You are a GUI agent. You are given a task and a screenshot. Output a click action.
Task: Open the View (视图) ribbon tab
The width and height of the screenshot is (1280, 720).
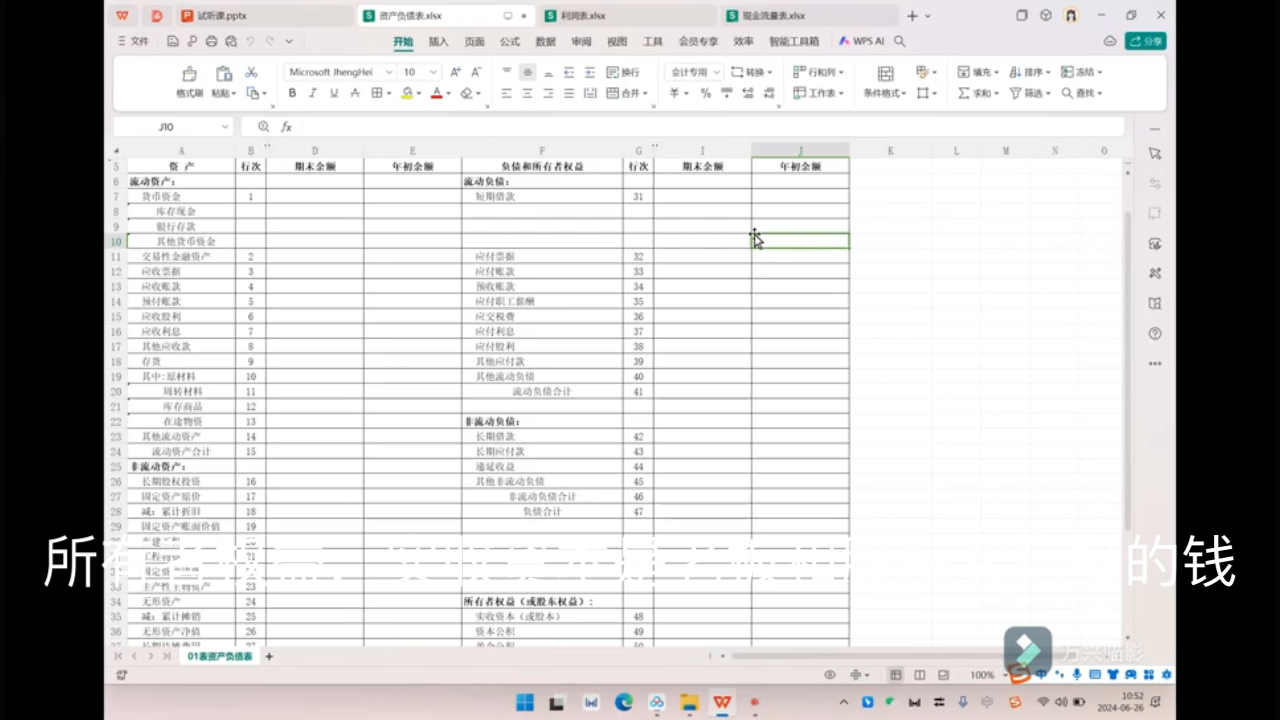click(x=617, y=42)
